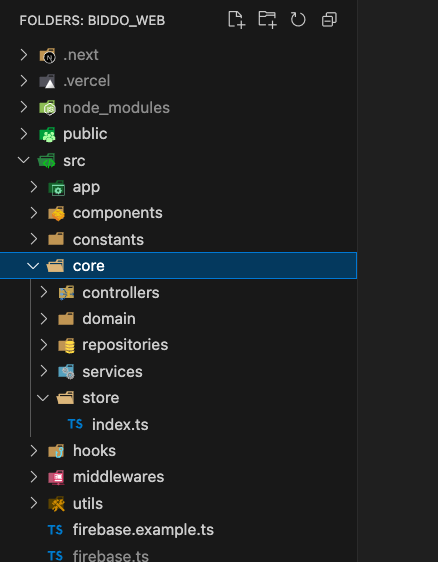438x562 pixels.
Task: Click the services folder gear icon
Action: click(66, 372)
